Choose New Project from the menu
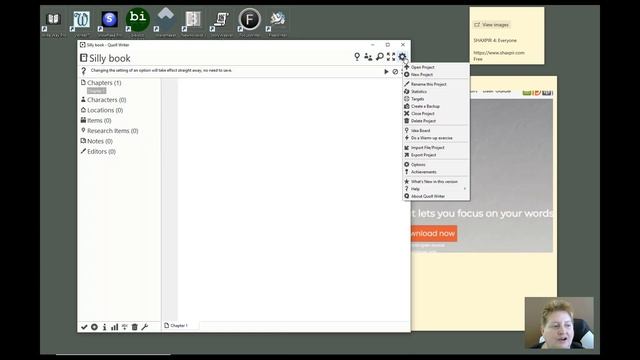Image resolution: width=640 pixels, height=360 pixels. [x=435, y=75]
